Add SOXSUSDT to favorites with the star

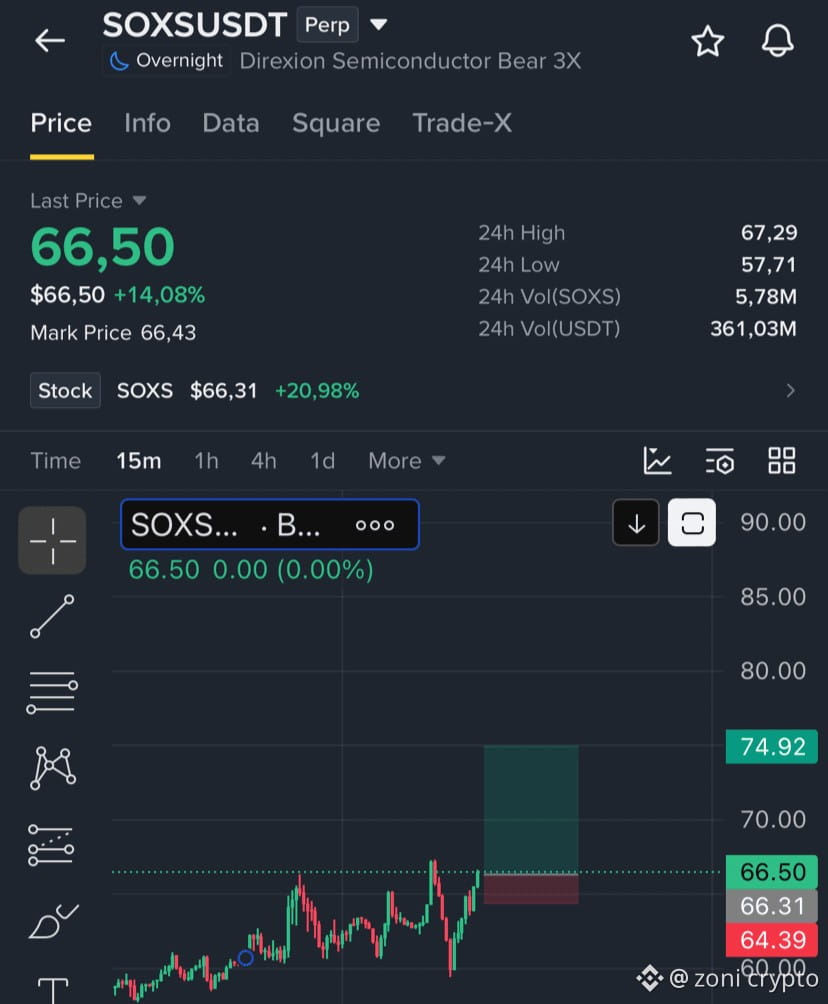708,41
